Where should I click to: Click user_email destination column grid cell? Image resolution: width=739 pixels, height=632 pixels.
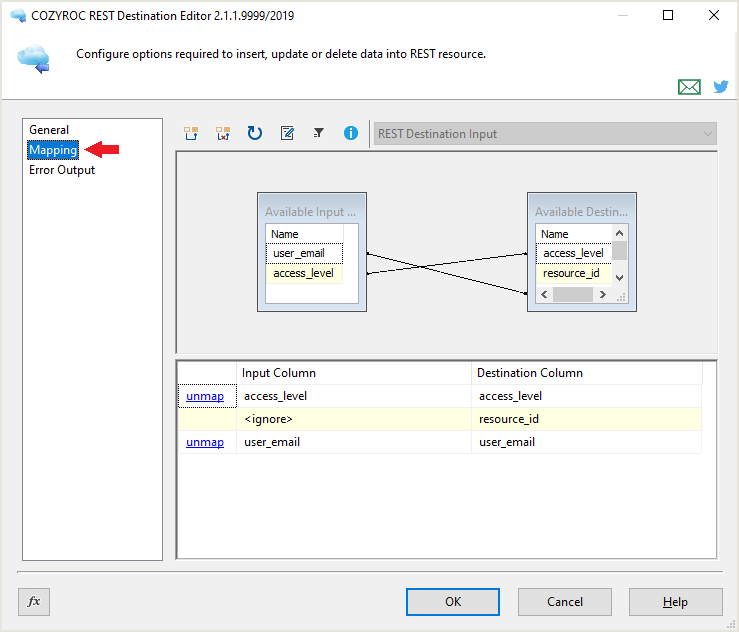pyautogui.click(x=586, y=442)
